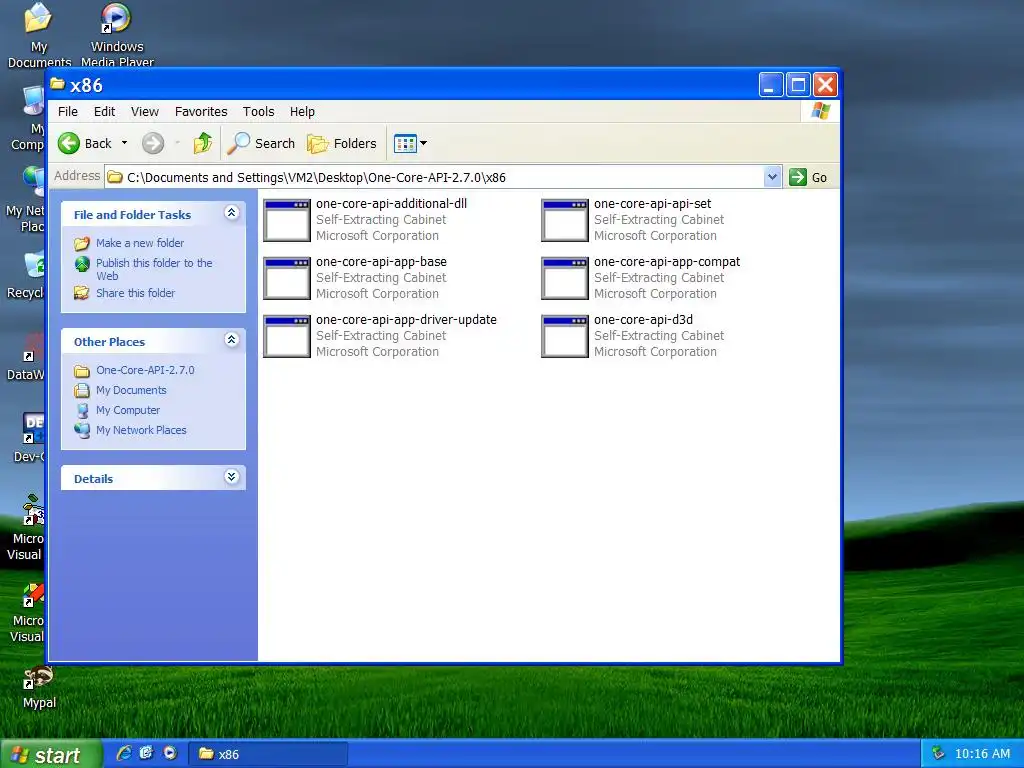Select one-core-api-d3d file icon
1024x768 pixels.
tap(565, 336)
